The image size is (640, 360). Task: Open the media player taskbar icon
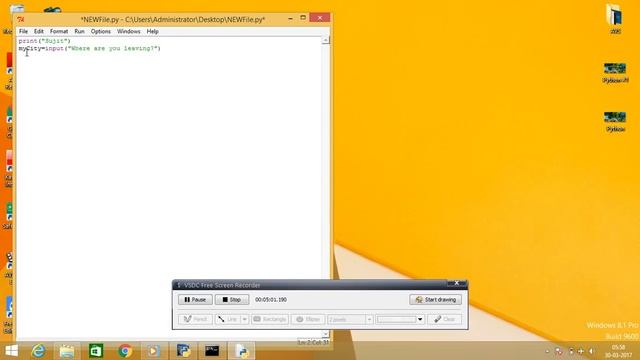click(154, 351)
